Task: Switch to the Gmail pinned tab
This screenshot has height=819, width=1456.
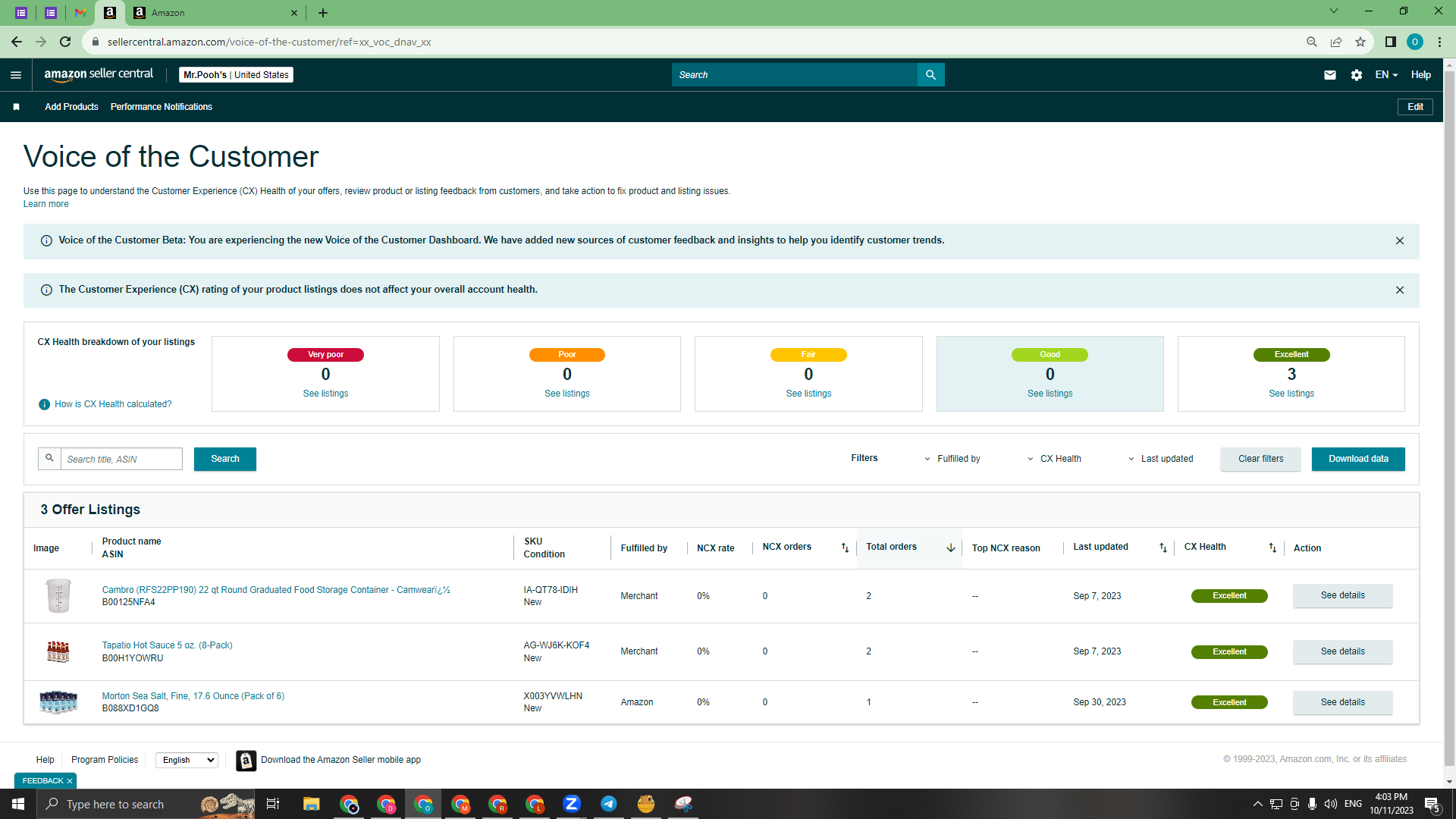Action: tap(80, 13)
